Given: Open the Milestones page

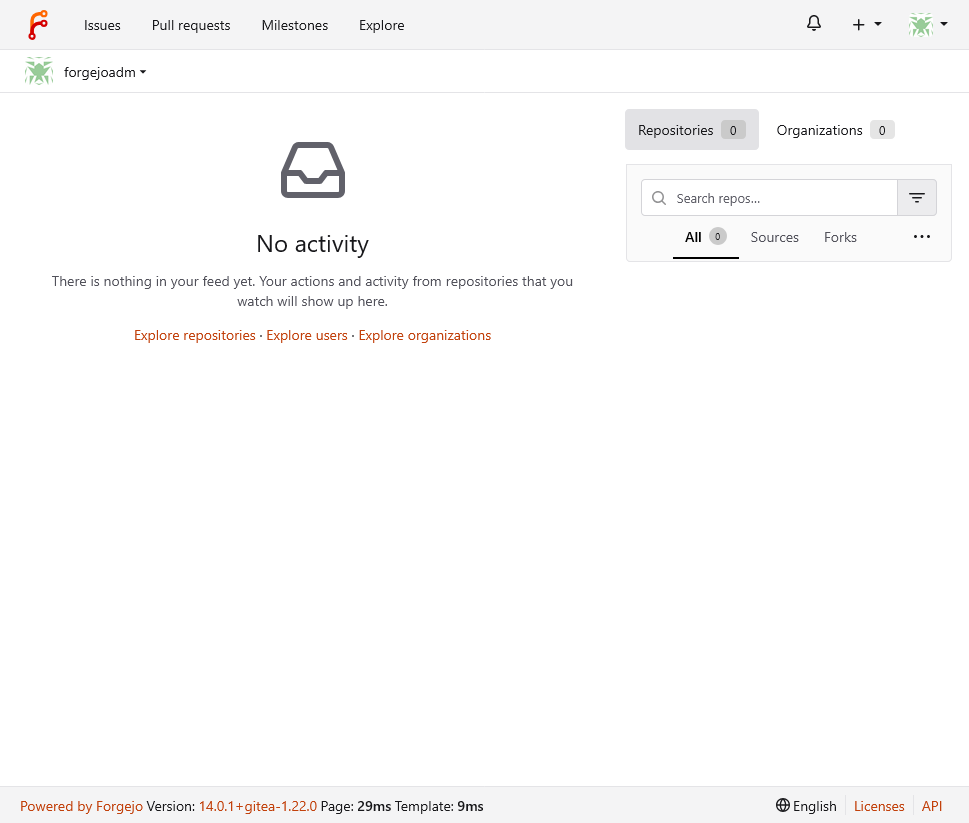Looking at the screenshot, I should pos(294,25).
